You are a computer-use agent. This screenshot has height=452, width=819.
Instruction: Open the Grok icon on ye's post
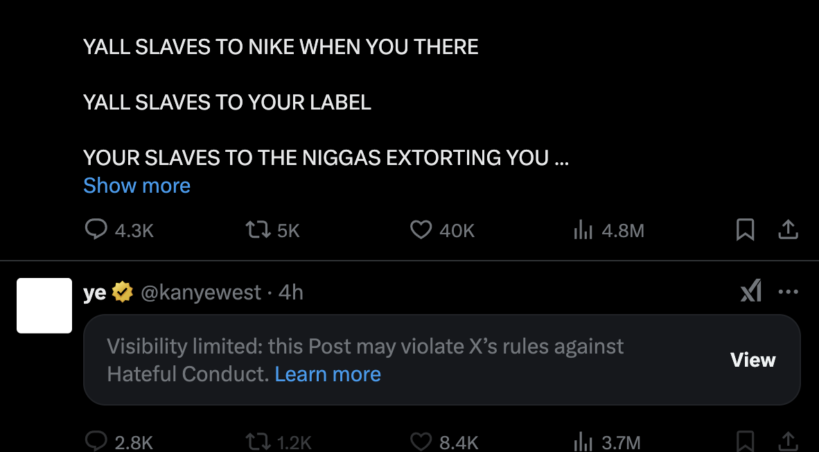750,291
